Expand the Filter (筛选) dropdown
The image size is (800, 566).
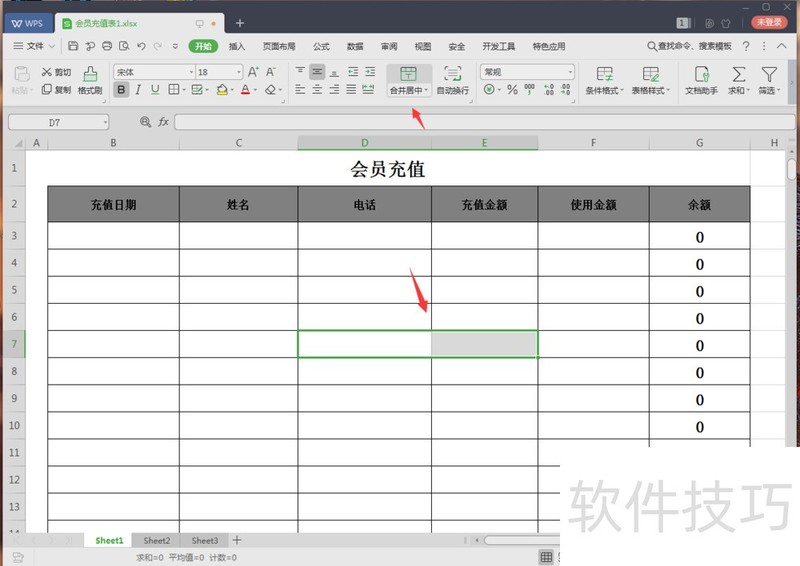779,90
